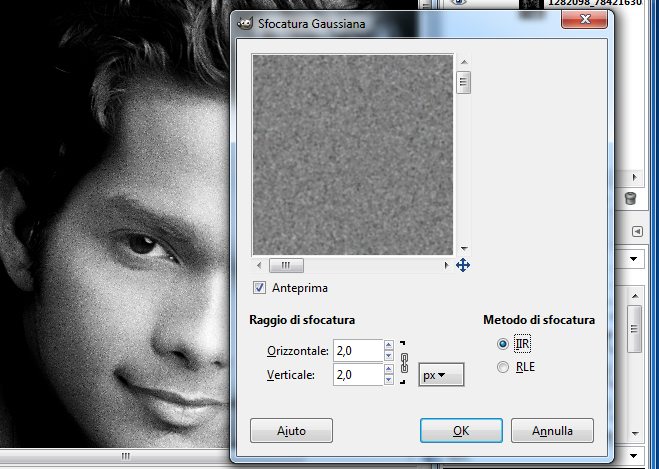Open help with the Aiuto button
The width and height of the screenshot is (659, 469).
point(291,431)
